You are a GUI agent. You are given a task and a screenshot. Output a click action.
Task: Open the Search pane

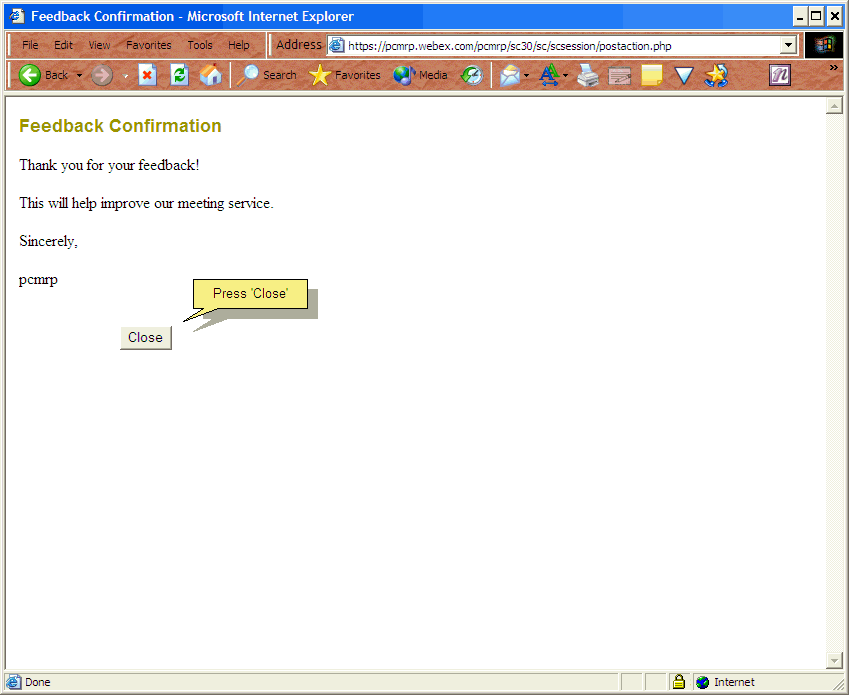click(267, 75)
